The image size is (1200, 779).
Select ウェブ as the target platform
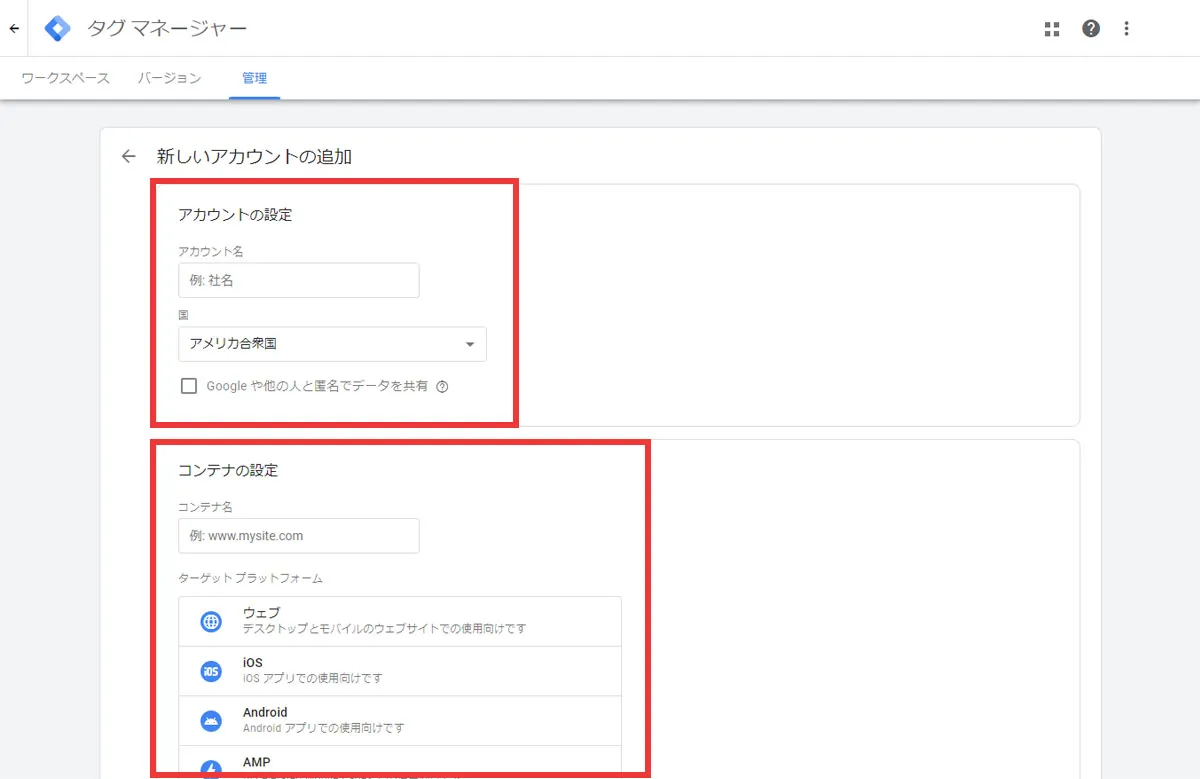[x=400, y=621]
